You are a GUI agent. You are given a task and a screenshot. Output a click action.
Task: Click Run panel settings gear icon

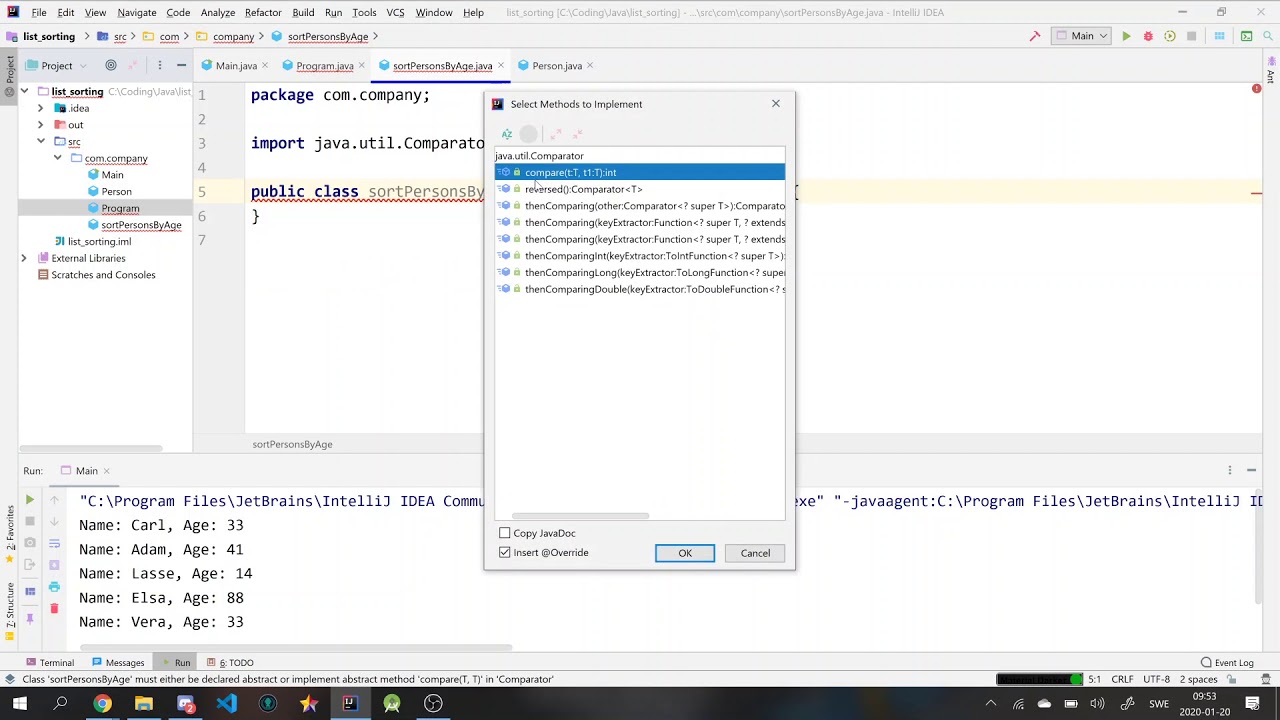[x=1230, y=470]
